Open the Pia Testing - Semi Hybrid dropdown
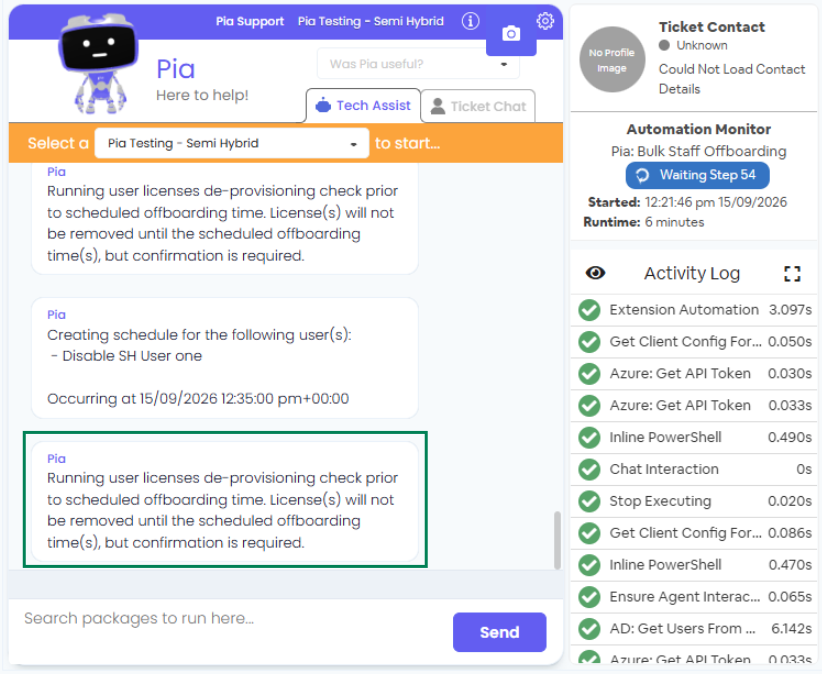The image size is (822, 674). [232, 143]
